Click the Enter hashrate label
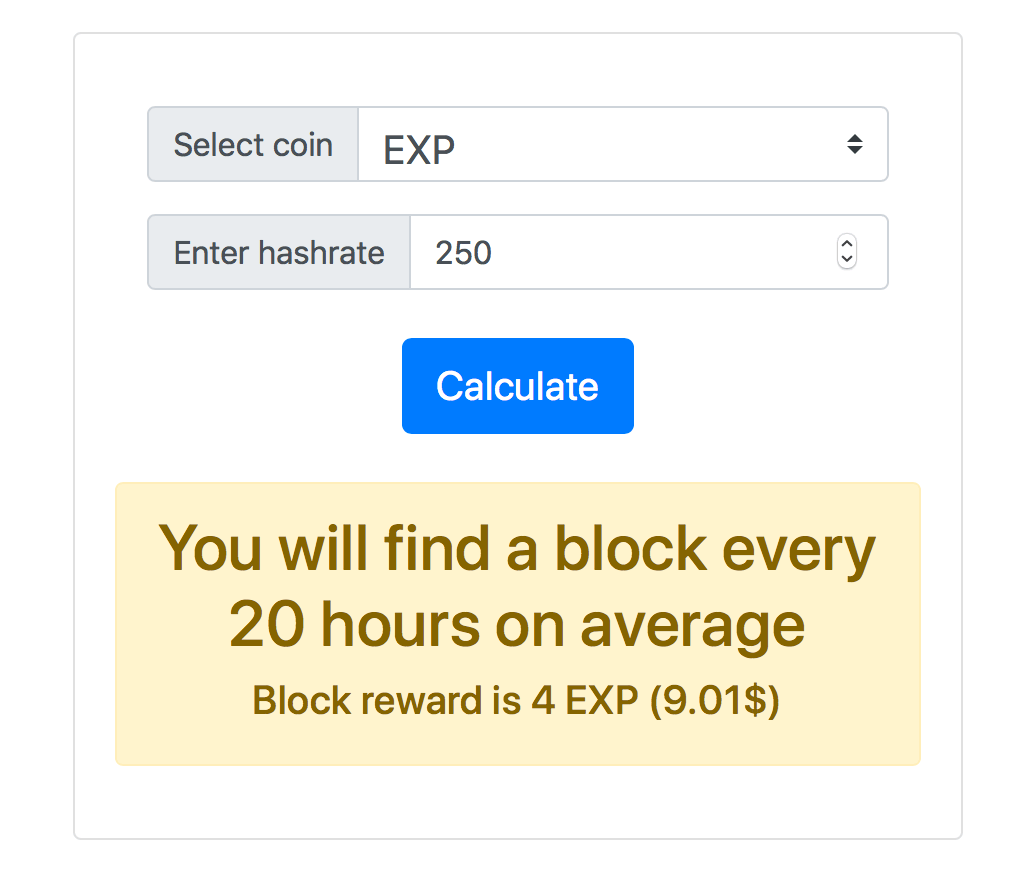The width and height of the screenshot is (1034, 870). [x=279, y=253]
